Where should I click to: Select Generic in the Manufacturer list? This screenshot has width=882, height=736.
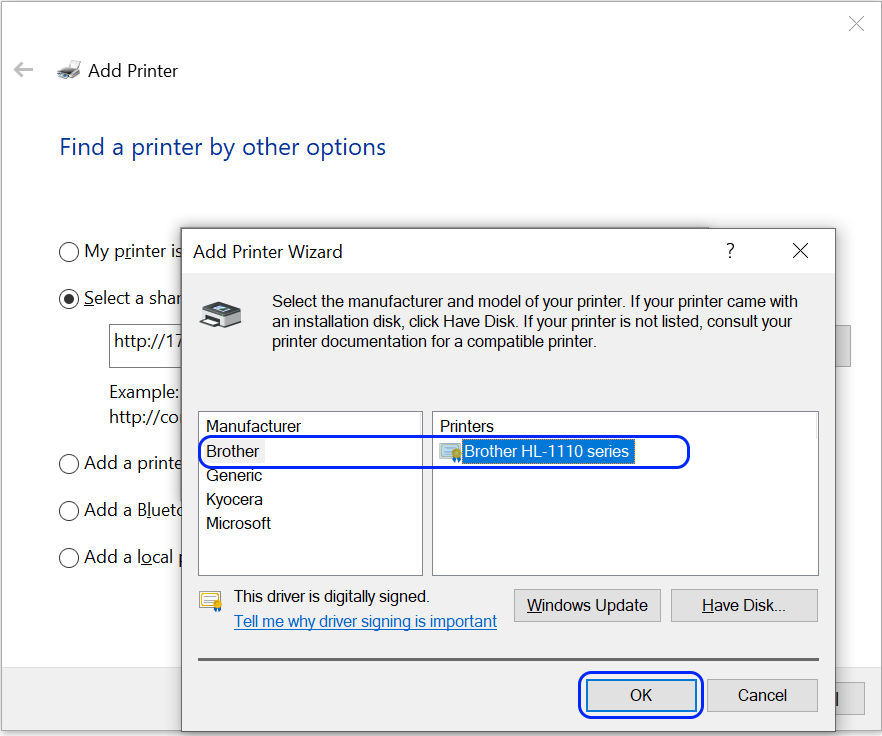pos(234,475)
